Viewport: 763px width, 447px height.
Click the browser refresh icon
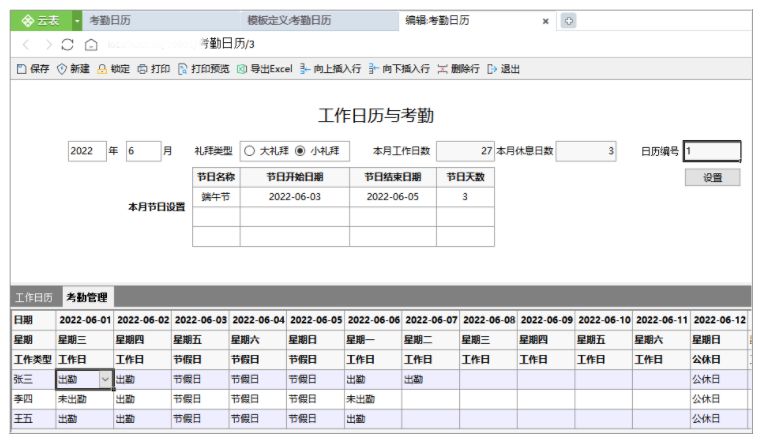[x=67, y=45]
